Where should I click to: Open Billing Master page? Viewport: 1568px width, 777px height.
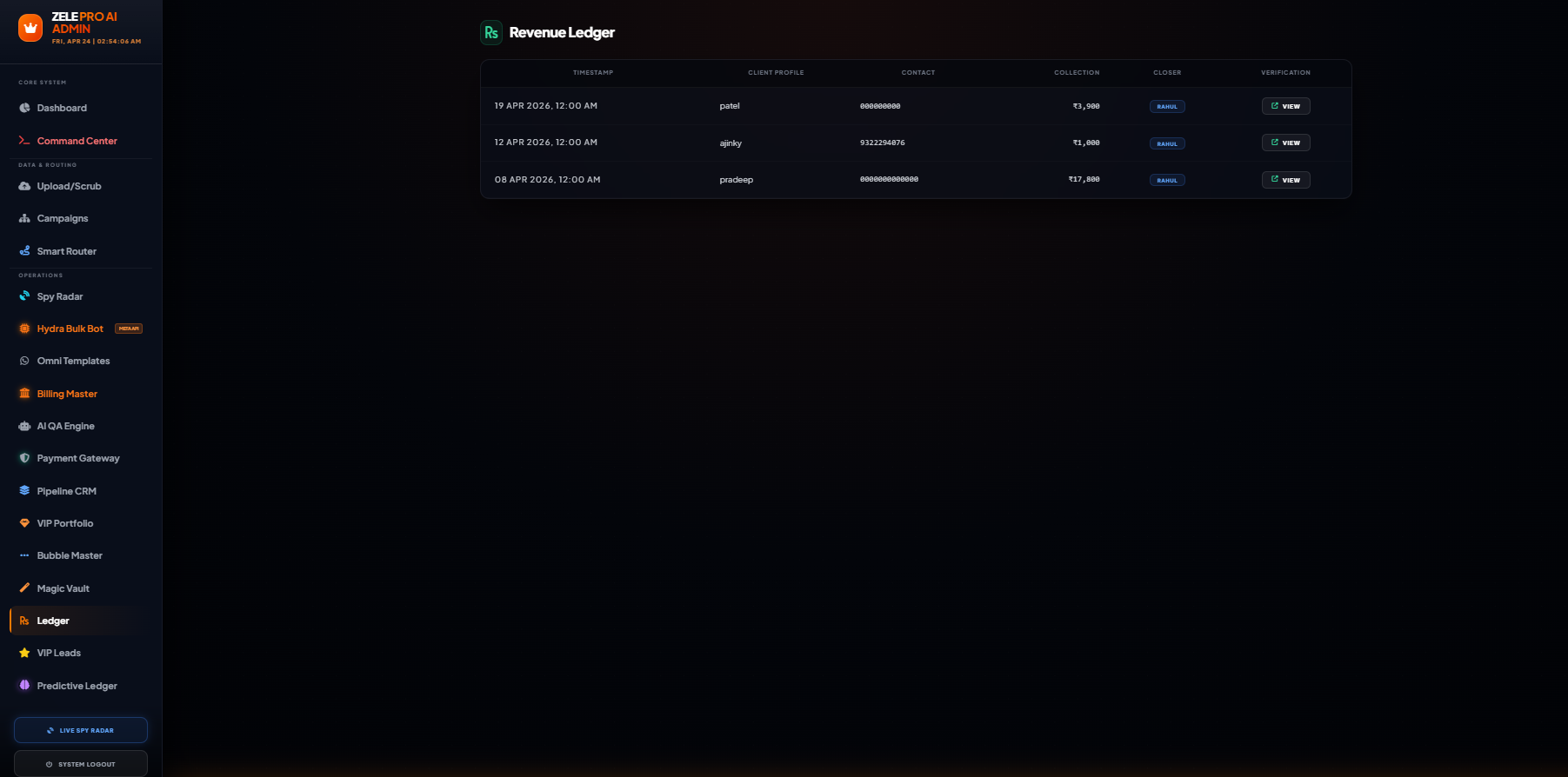(81, 393)
